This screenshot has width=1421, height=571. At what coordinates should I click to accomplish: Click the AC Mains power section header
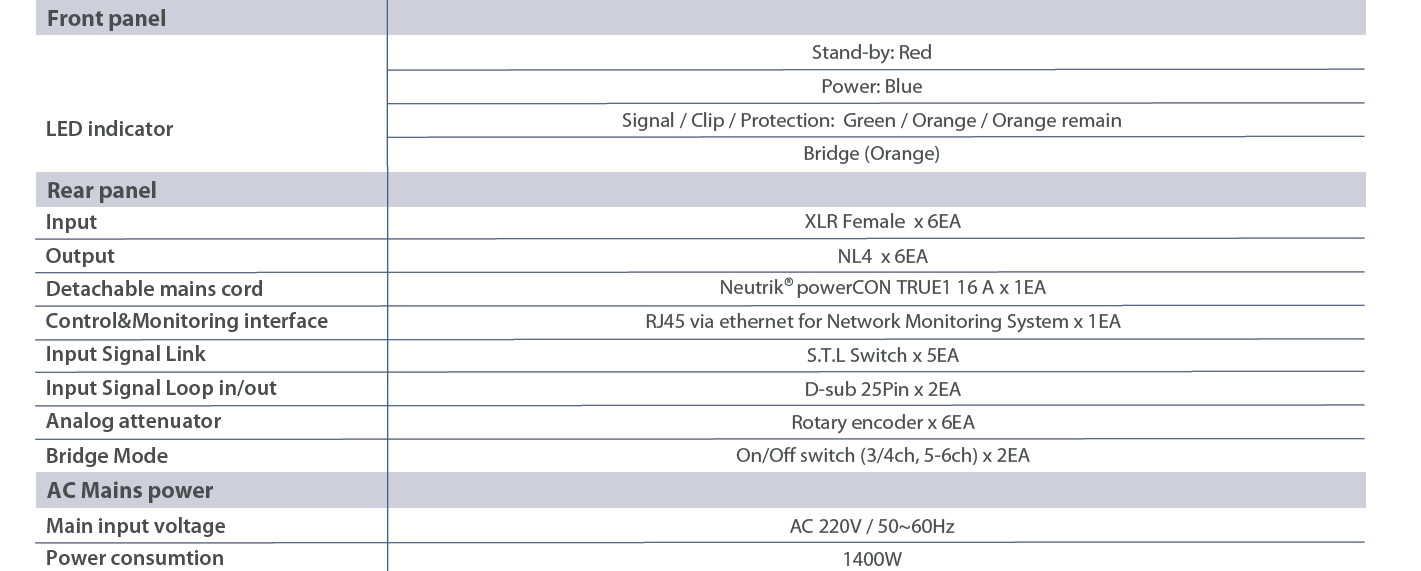pos(129,491)
